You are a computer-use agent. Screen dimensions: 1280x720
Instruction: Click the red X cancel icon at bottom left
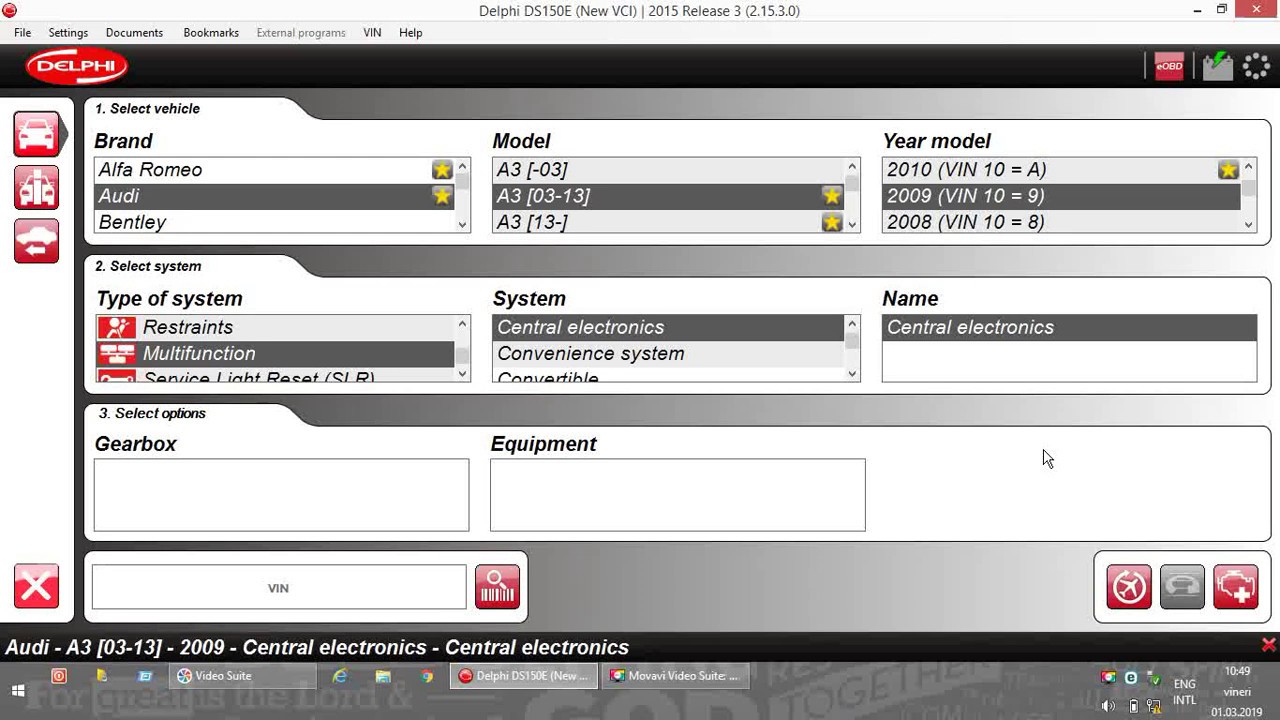coord(36,586)
